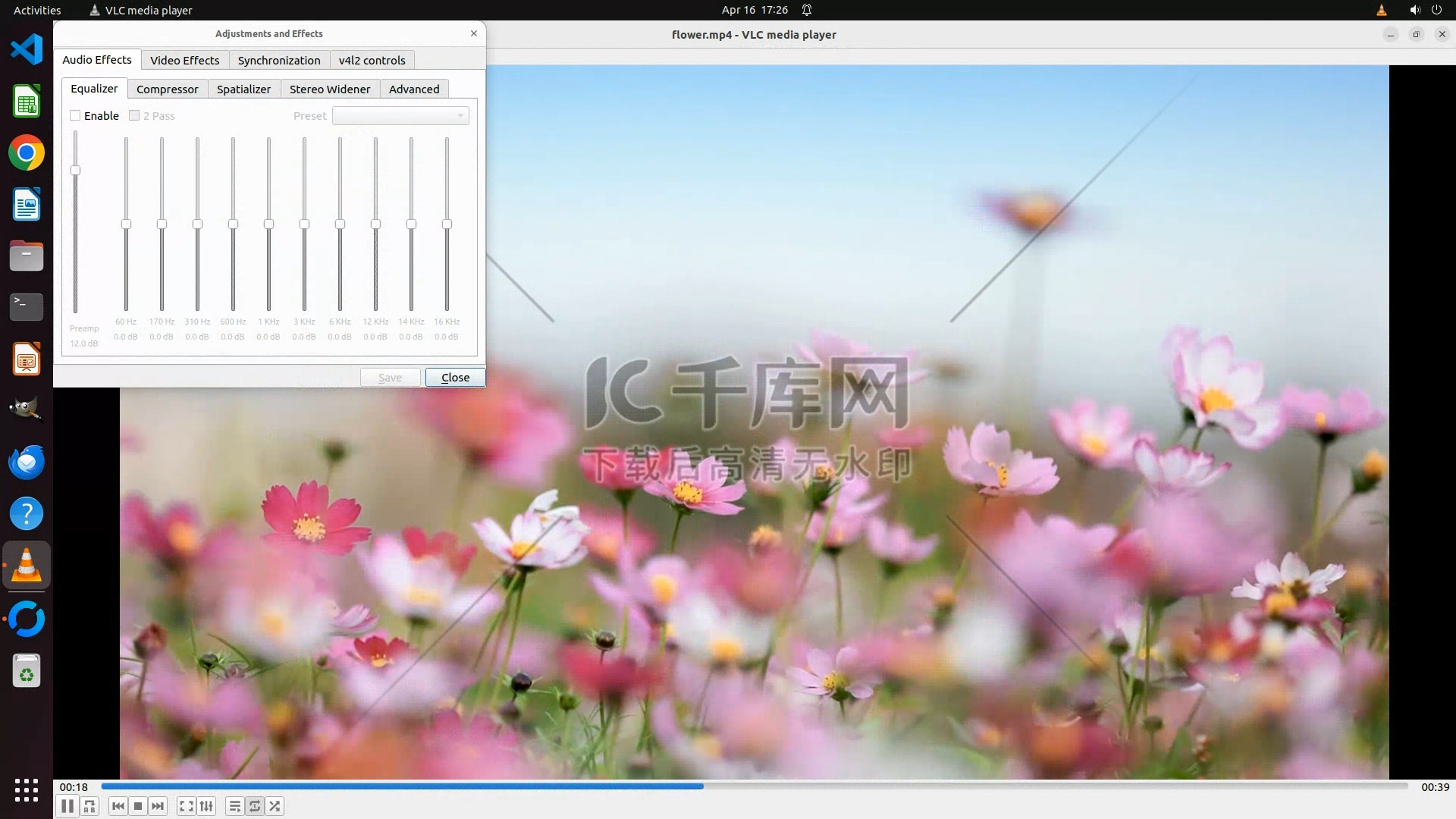Open the Stereo Widener sub-tab

[329, 89]
